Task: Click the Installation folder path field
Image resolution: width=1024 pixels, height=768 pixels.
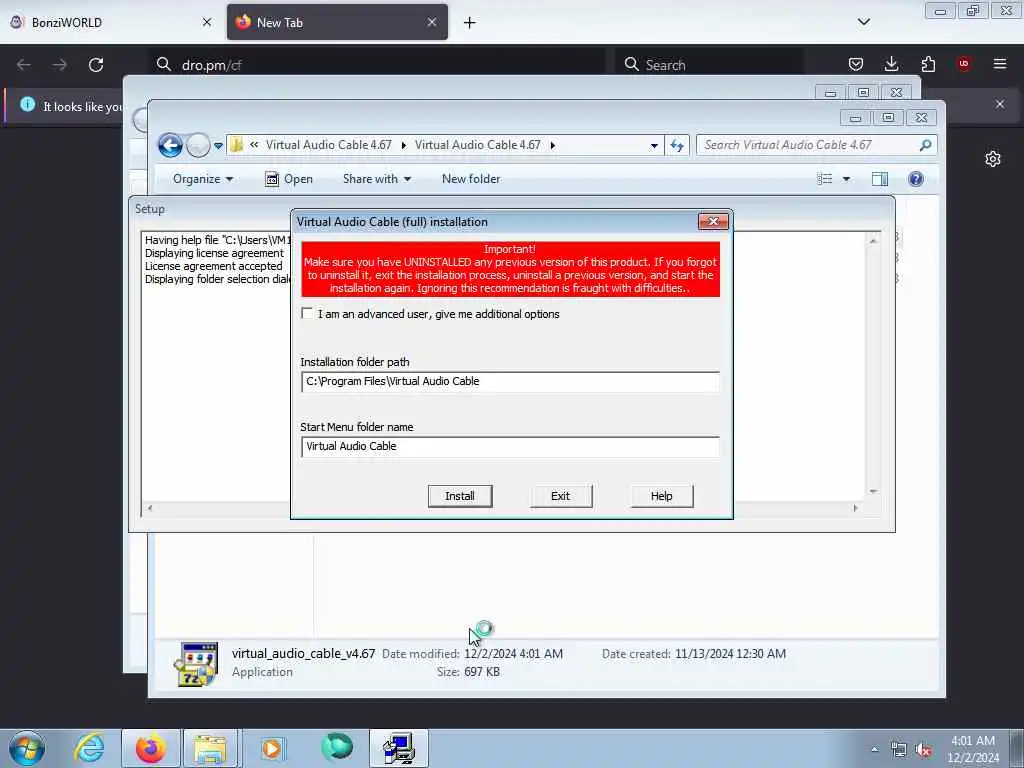Action: (x=510, y=381)
